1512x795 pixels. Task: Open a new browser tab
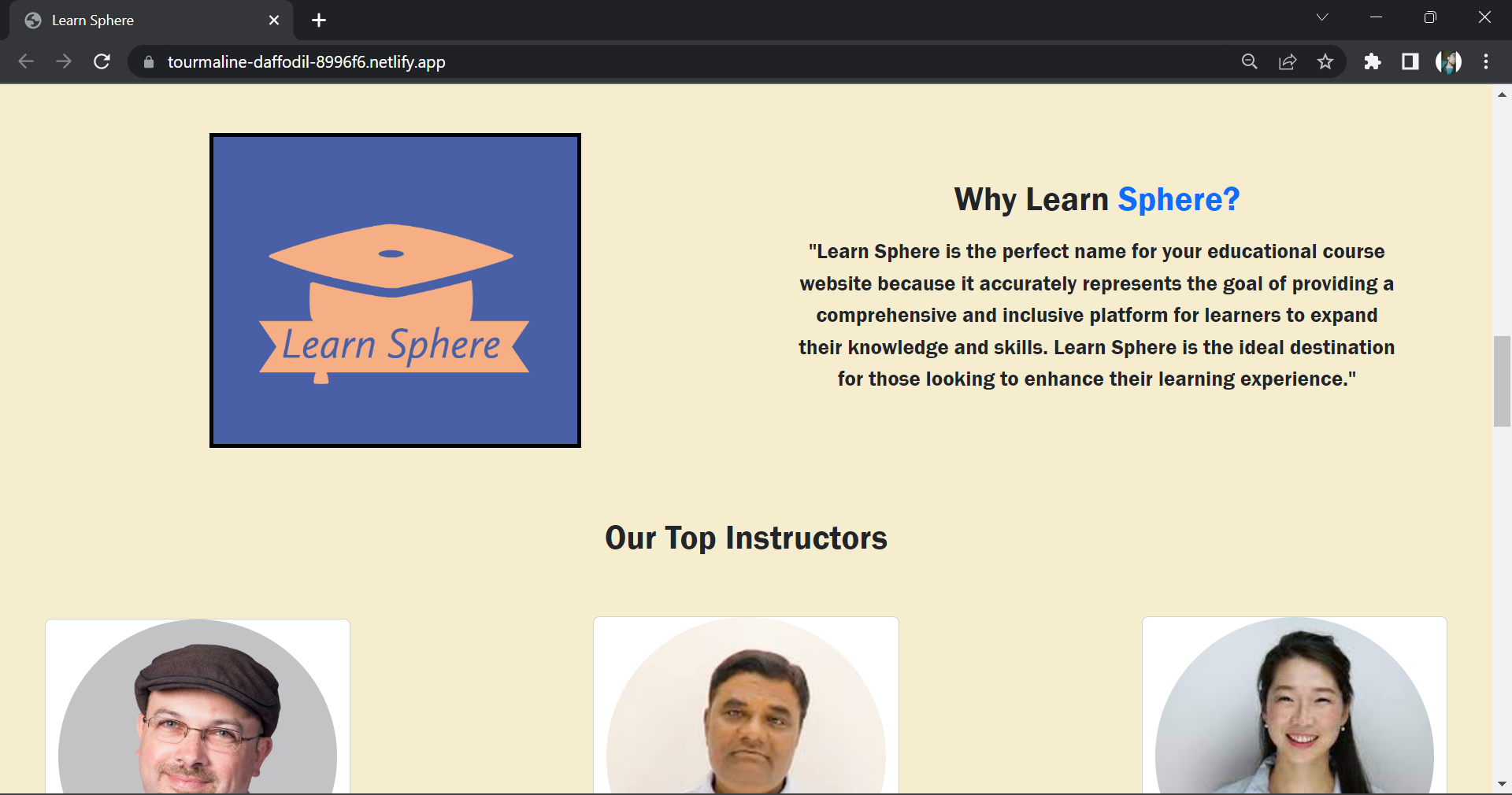click(x=318, y=20)
